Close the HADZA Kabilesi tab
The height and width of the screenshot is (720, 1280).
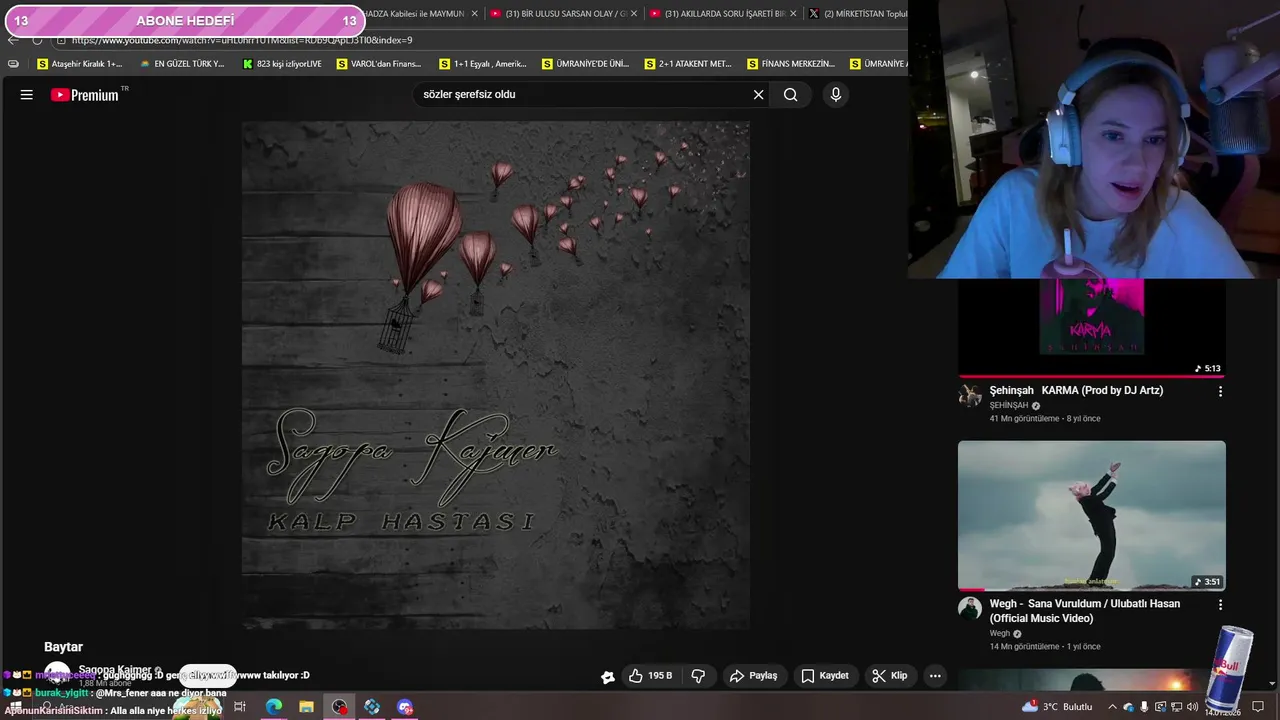475,14
